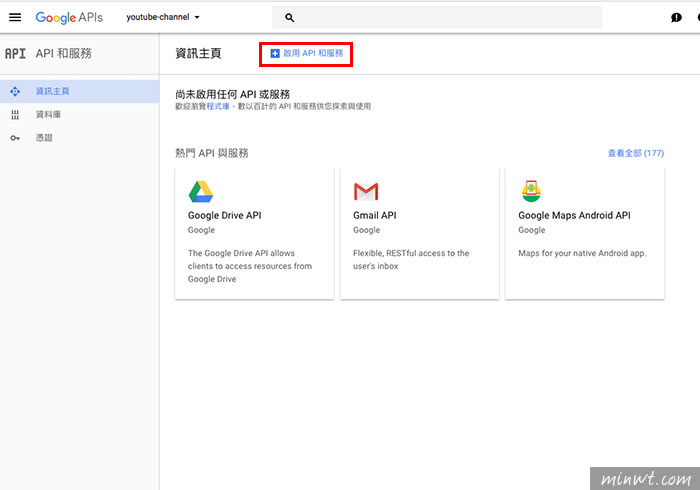
Task: Click the Gmail envelope icon
Action: [x=366, y=191]
